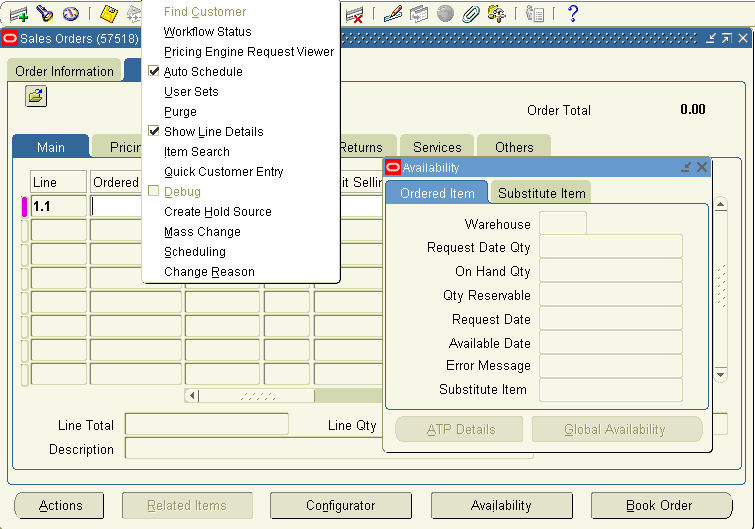Click the Attachments paperclip icon
This screenshot has height=529, width=755.
pyautogui.click(x=470, y=14)
